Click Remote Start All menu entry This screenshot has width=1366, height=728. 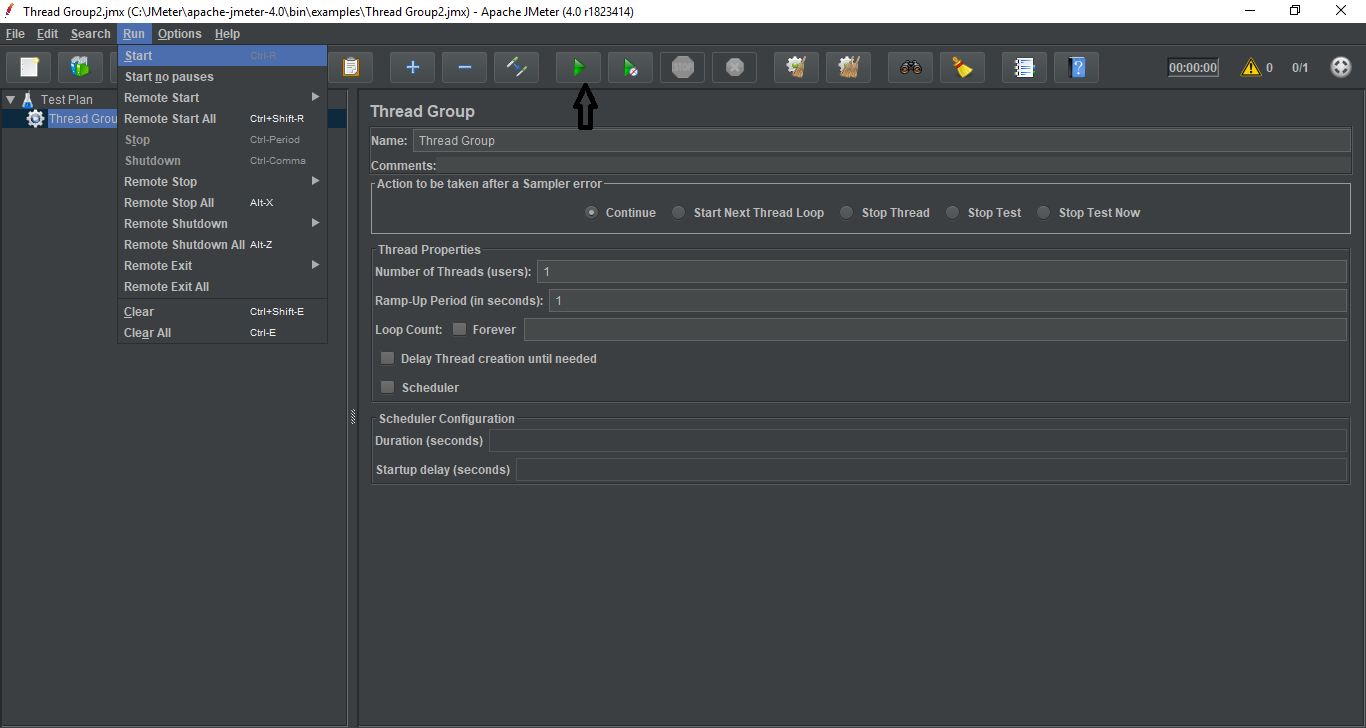pyautogui.click(x=170, y=119)
